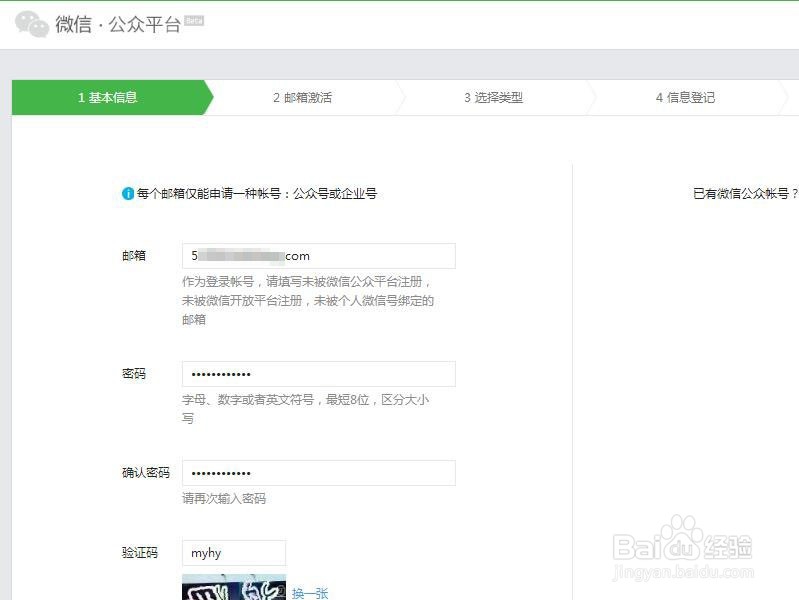Select step tab 2 邮箱激活
Image resolution: width=799 pixels, height=600 pixels.
tap(303, 97)
